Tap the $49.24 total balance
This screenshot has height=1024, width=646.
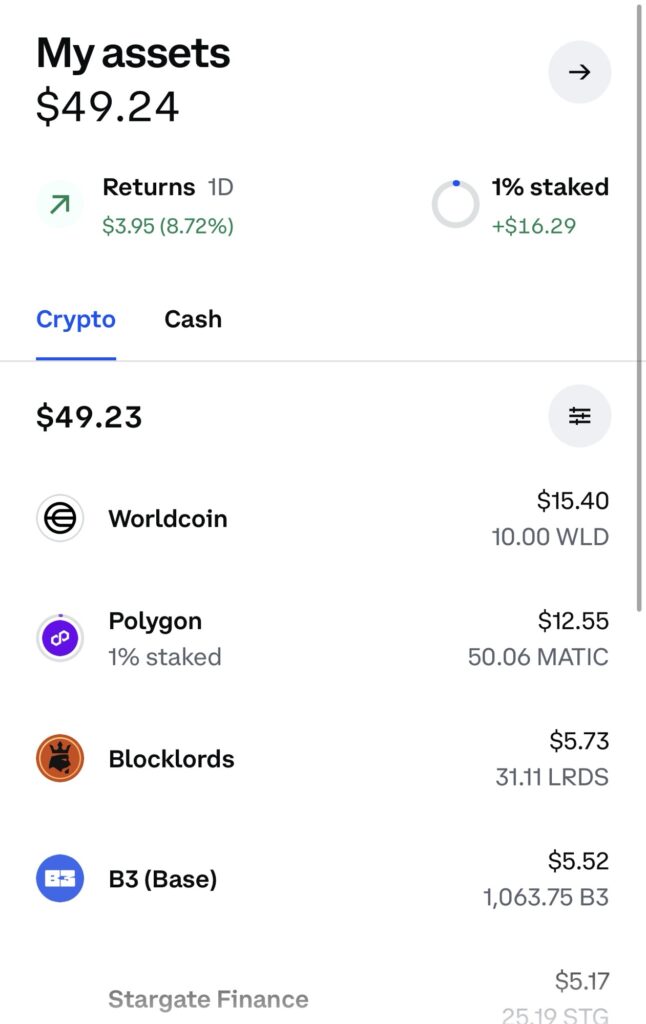107,107
